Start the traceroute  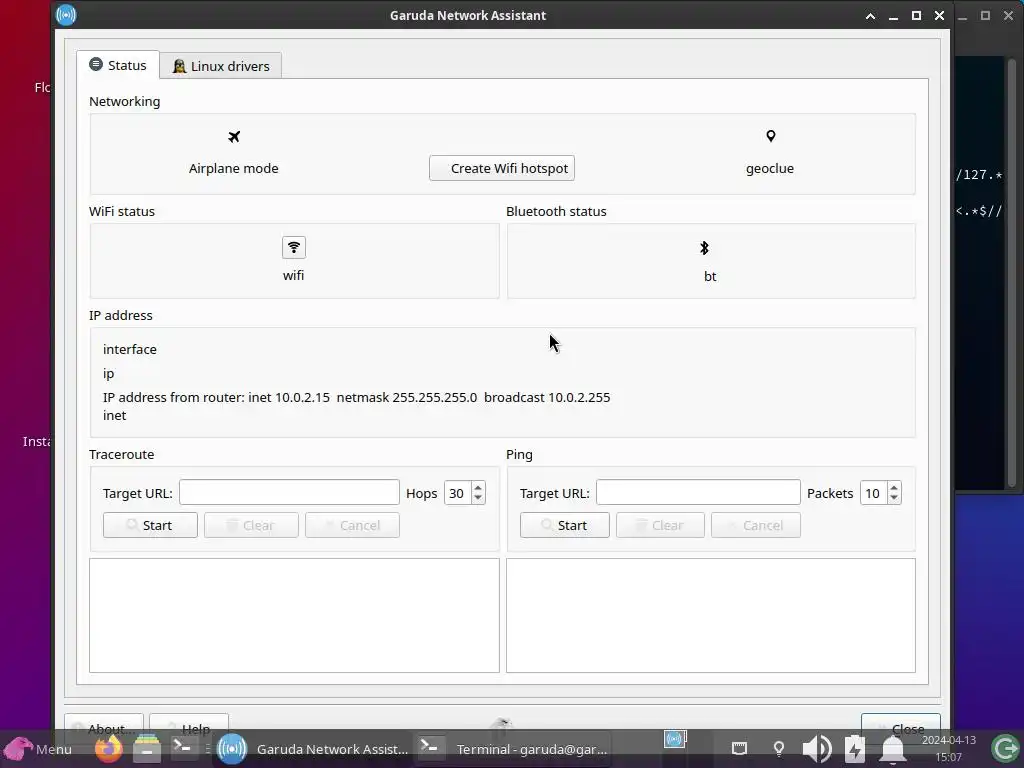[x=150, y=525]
